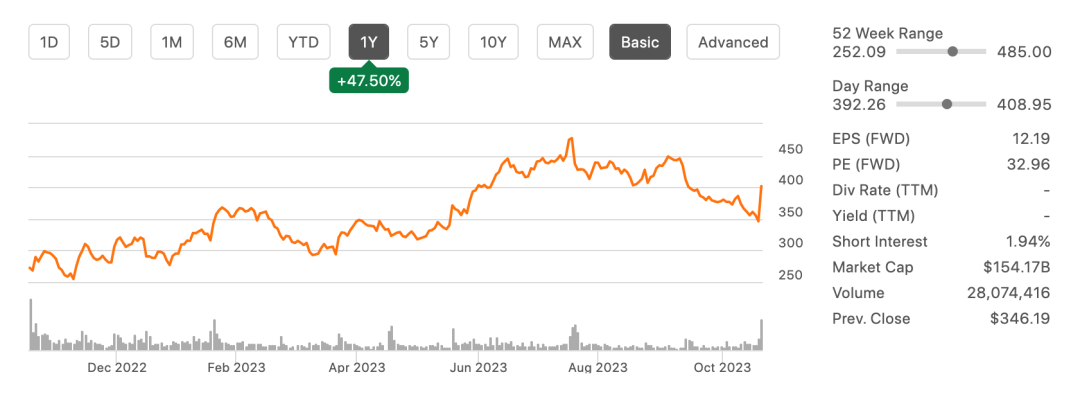Click the +47.50% performance badge
Screen dimensions: 1080x397
point(369,81)
